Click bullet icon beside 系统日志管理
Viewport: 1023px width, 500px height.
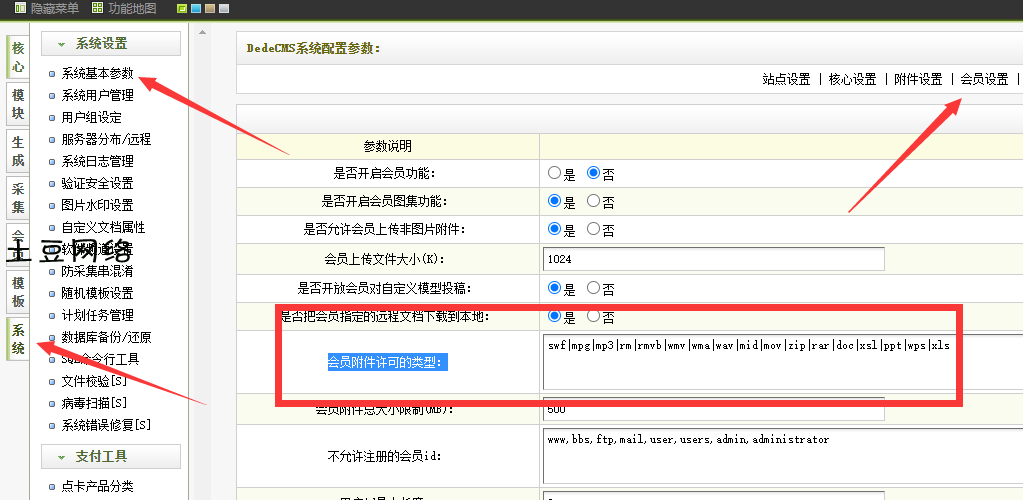coord(52,162)
